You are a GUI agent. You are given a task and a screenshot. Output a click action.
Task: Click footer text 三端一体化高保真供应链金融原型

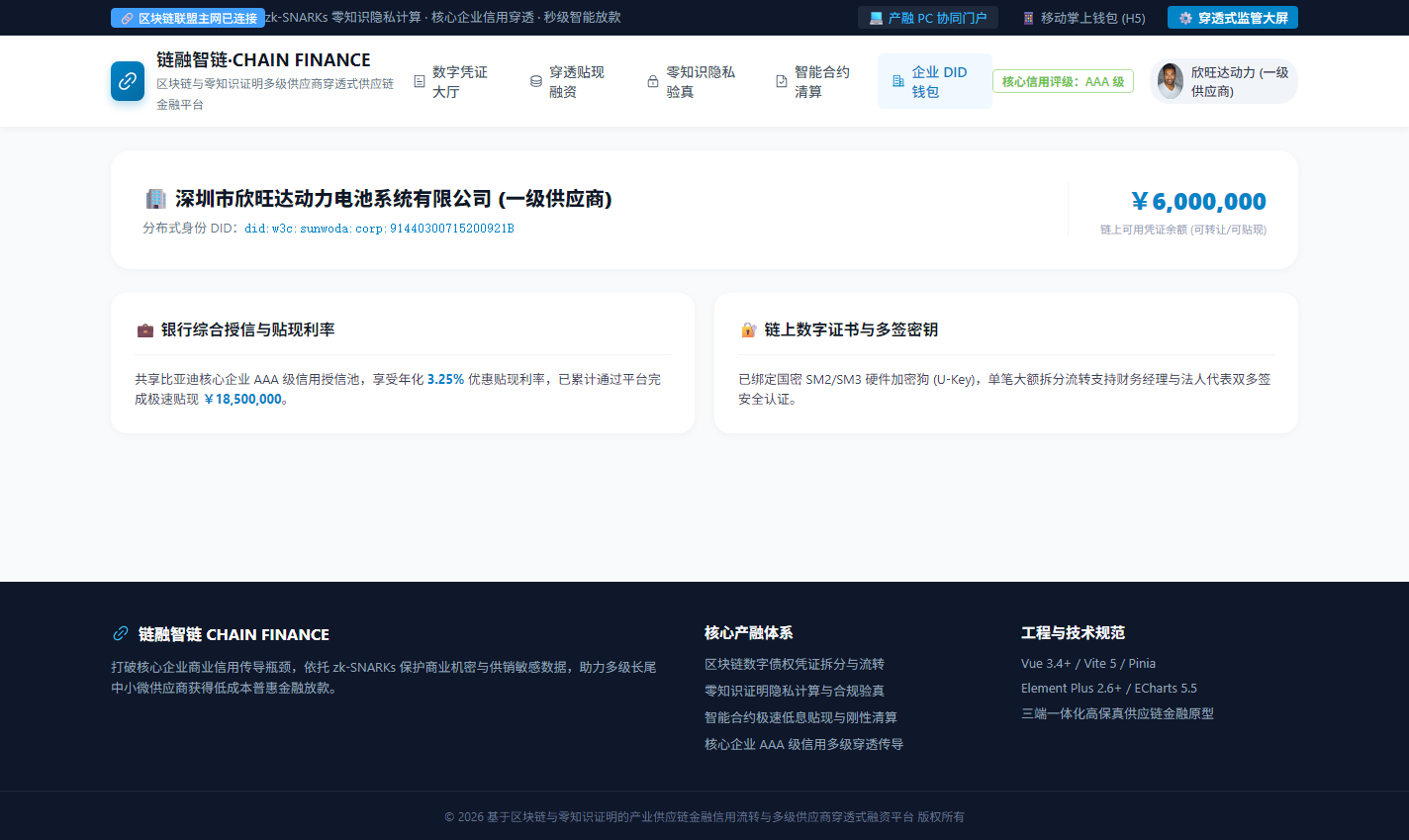click(x=1117, y=713)
